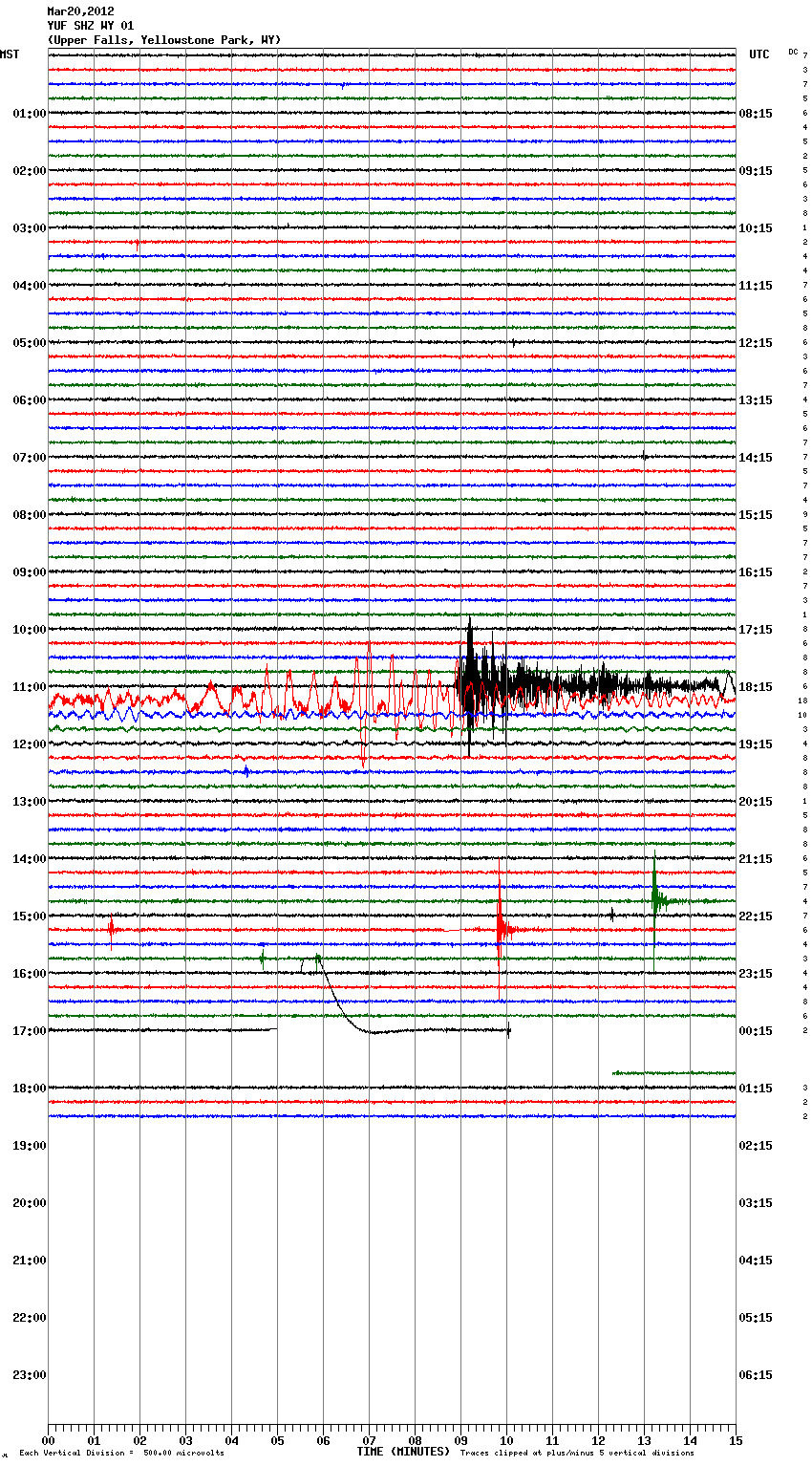Select the 03:00 MST time label
812x1466 pixels.
point(30,228)
